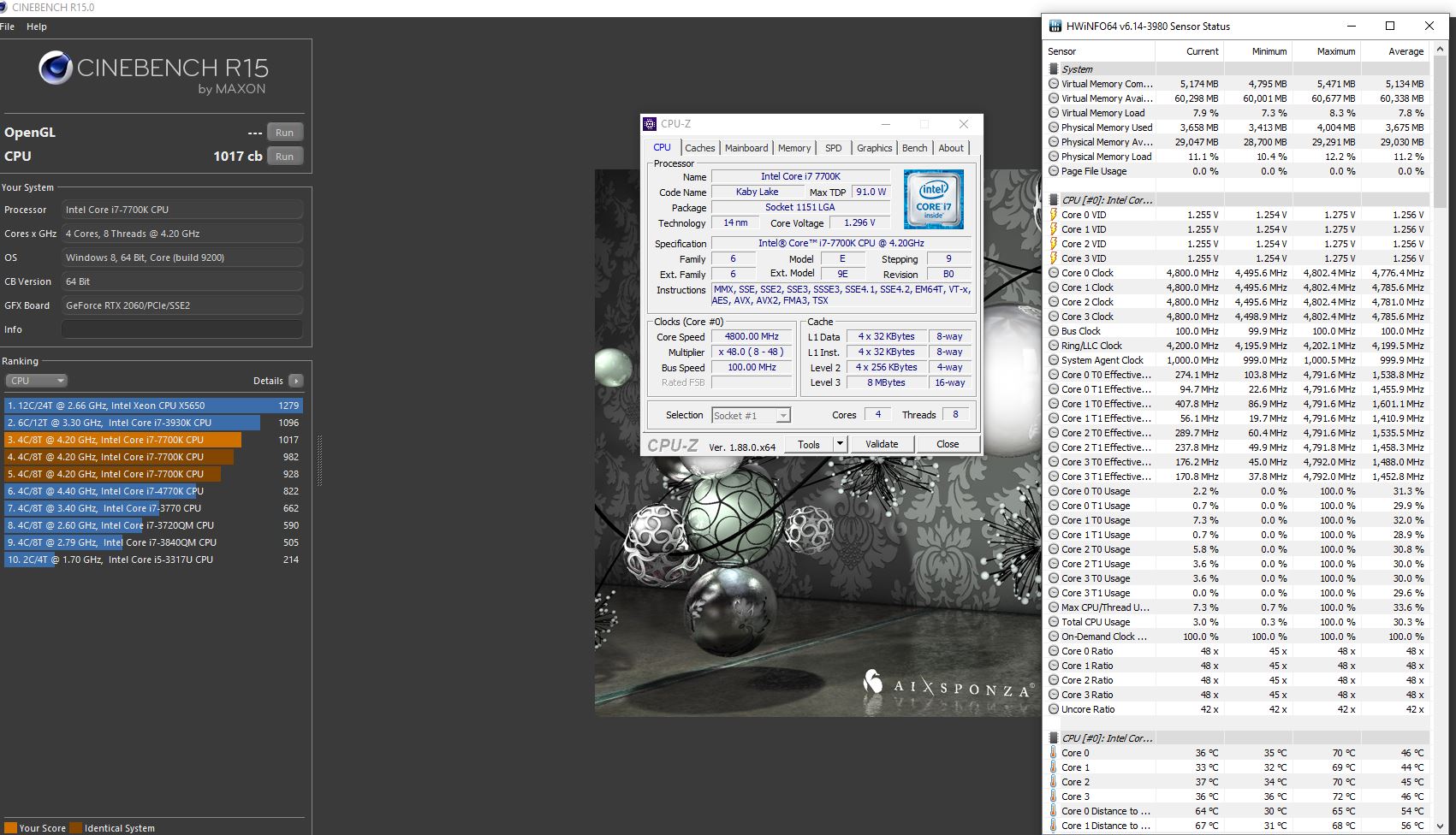Click the icon beside Bus Clock sensor

(x=1054, y=331)
